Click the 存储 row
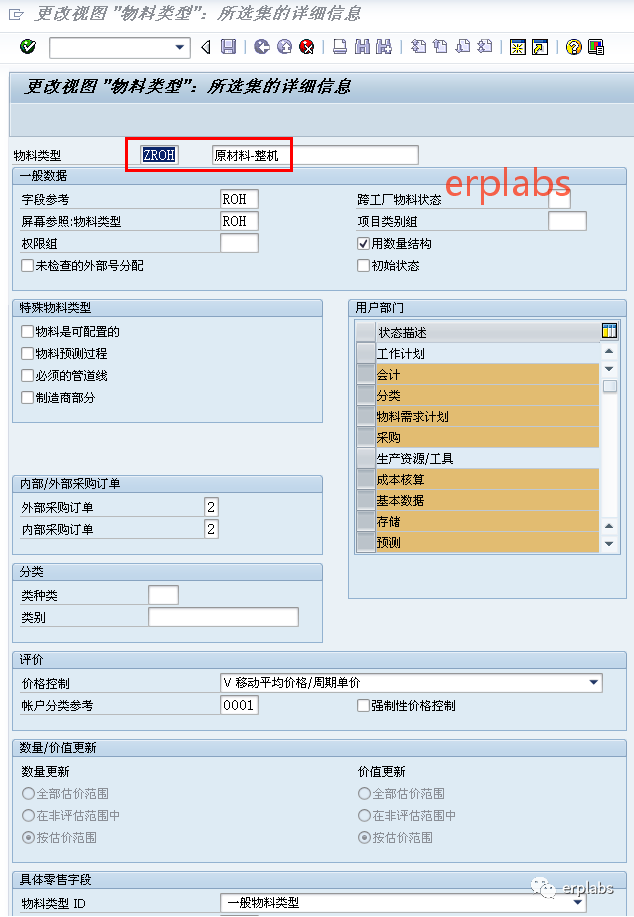The height and width of the screenshot is (917, 634). 487,521
